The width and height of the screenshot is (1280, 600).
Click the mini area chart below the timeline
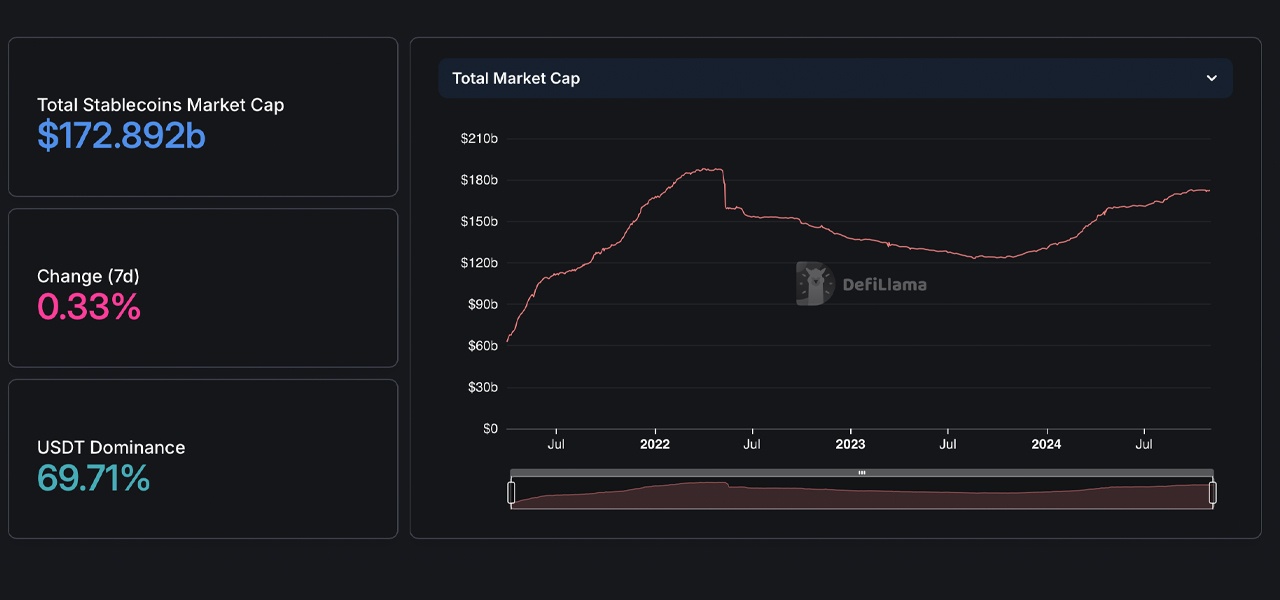click(861, 495)
